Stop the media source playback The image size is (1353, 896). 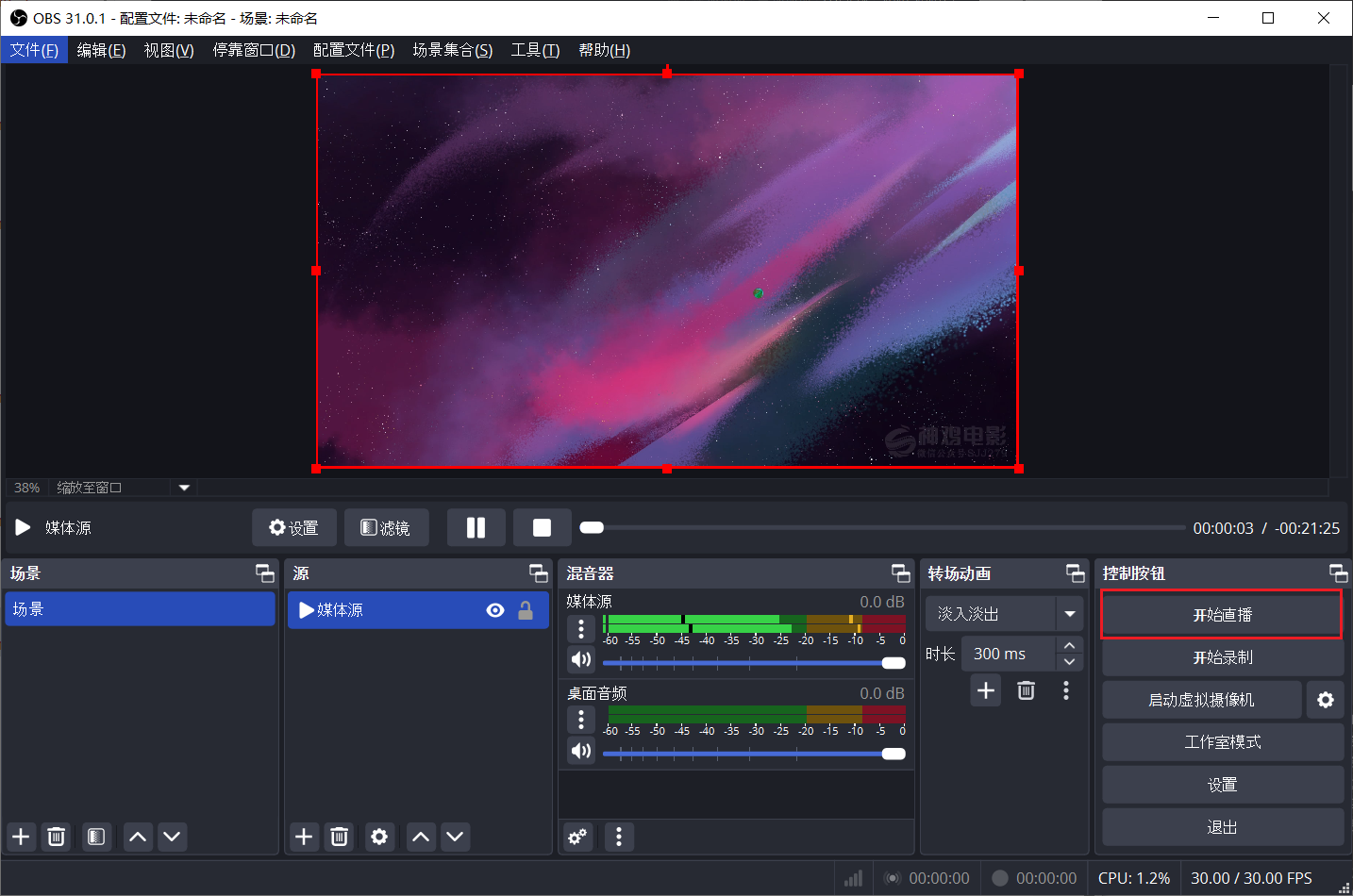pos(542,527)
